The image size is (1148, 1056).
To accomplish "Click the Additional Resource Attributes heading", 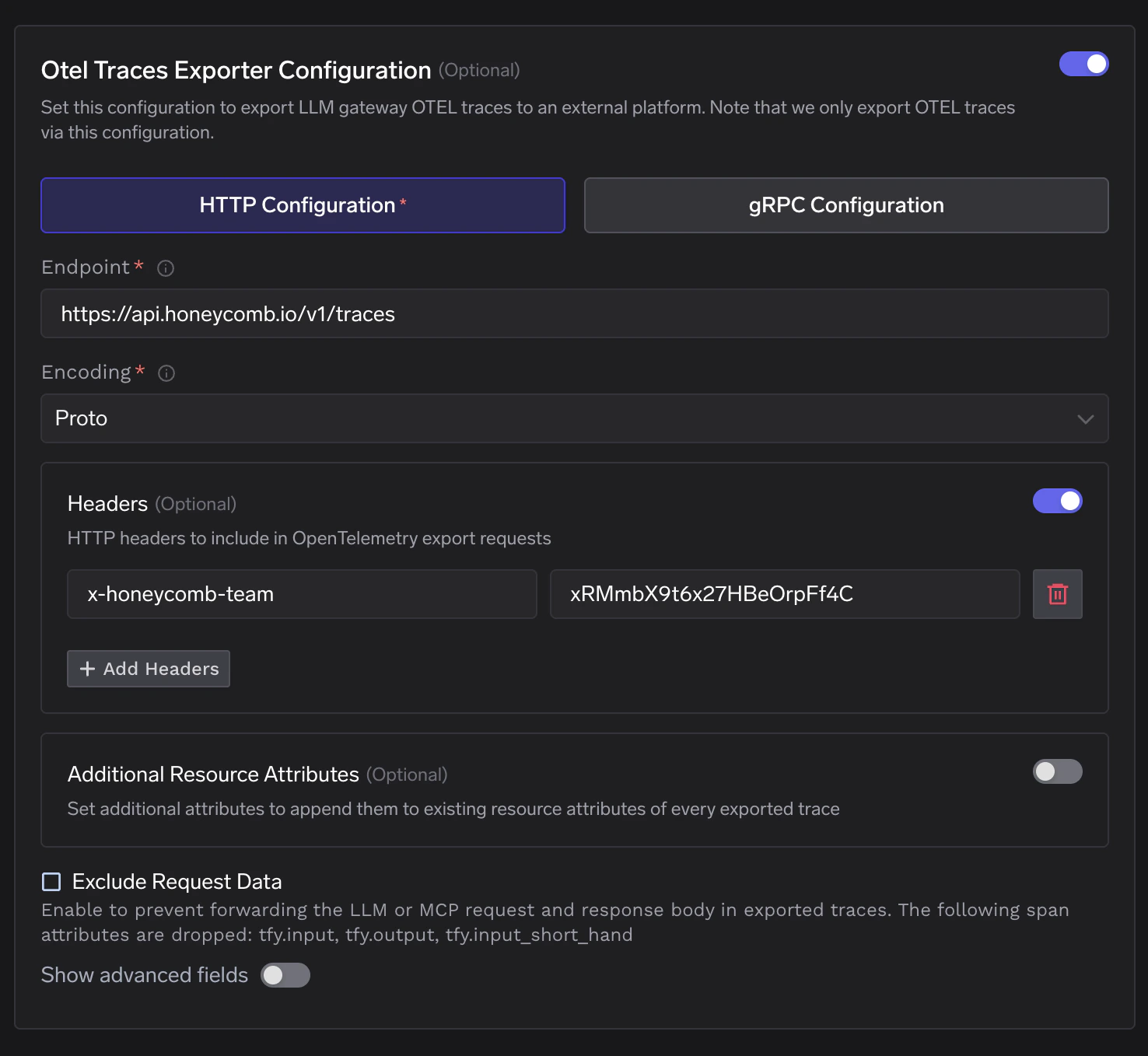I will pyautogui.click(x=214, y=775).
